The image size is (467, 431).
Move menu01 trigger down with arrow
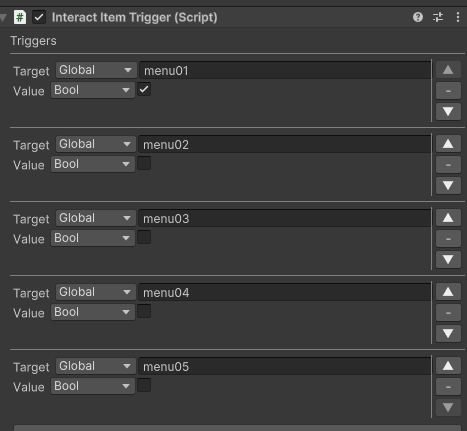(448, 111)
